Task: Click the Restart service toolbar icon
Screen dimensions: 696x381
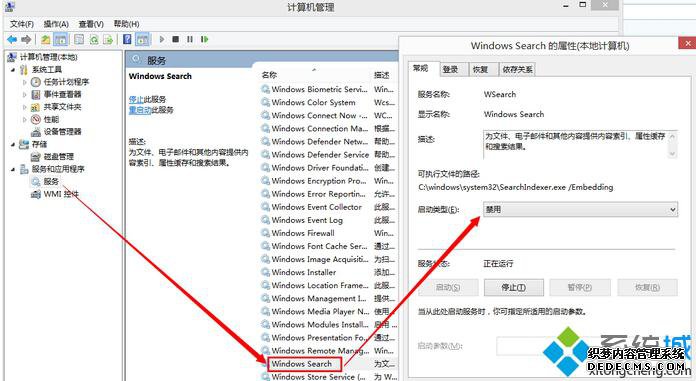Action: click(204, 40)
